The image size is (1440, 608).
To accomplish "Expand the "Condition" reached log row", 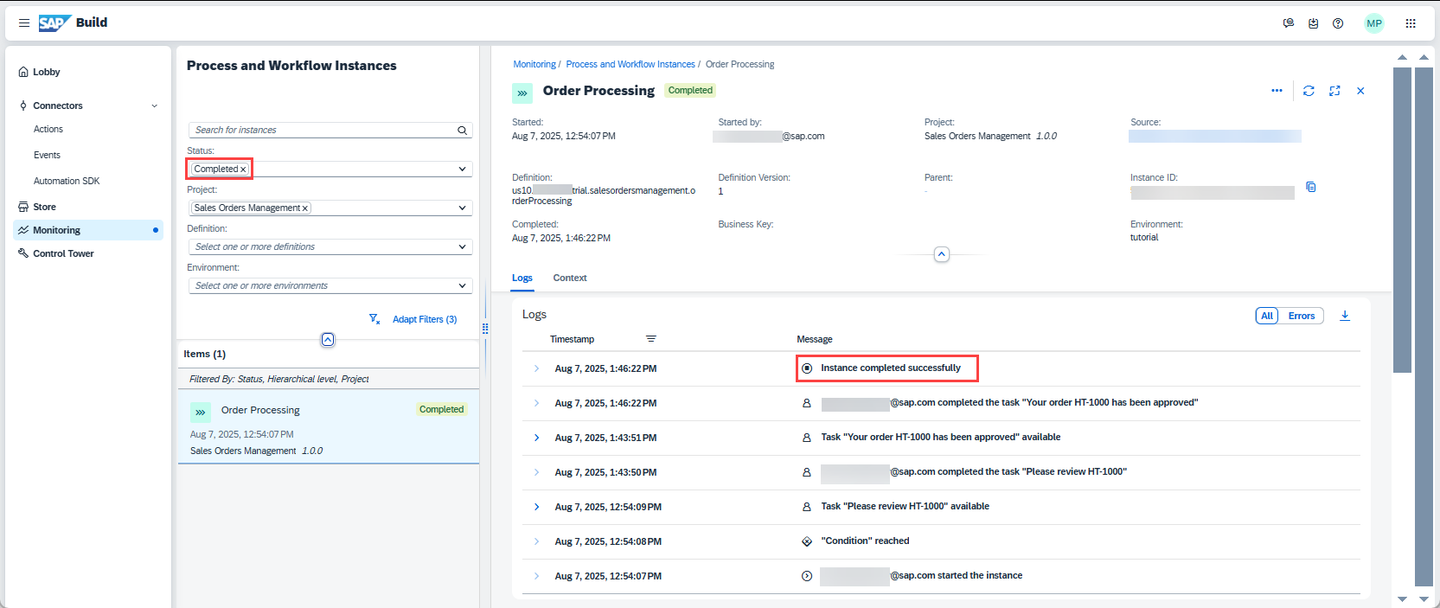I will 536,541.
